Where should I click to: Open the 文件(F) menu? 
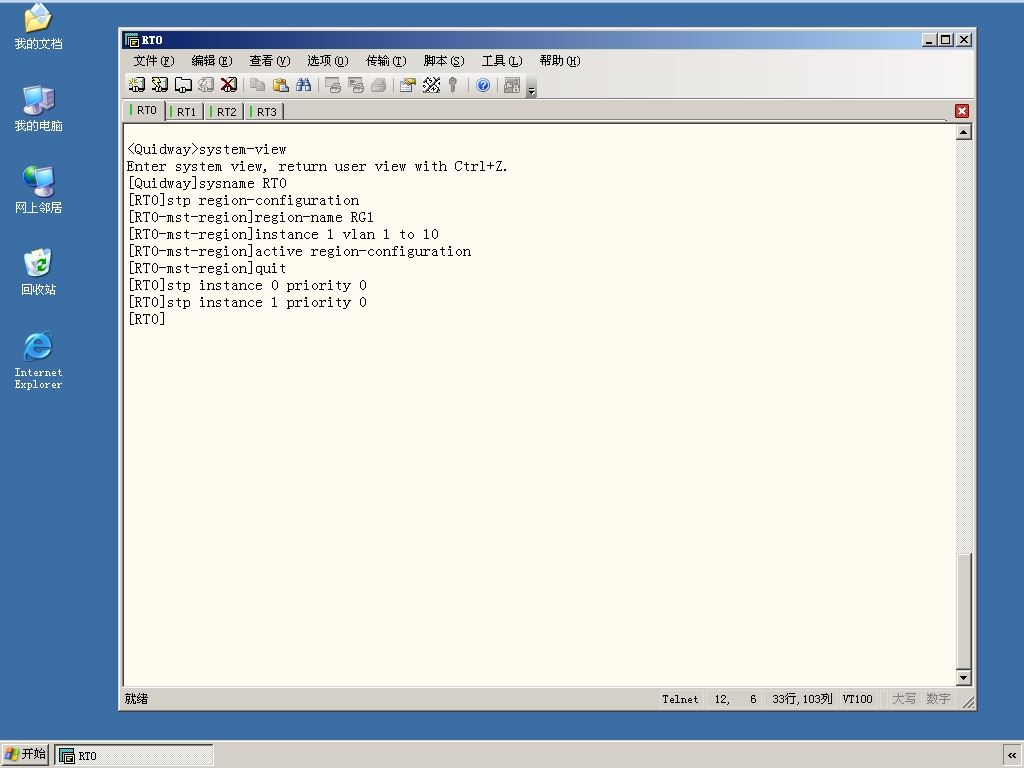coord(153,61)
